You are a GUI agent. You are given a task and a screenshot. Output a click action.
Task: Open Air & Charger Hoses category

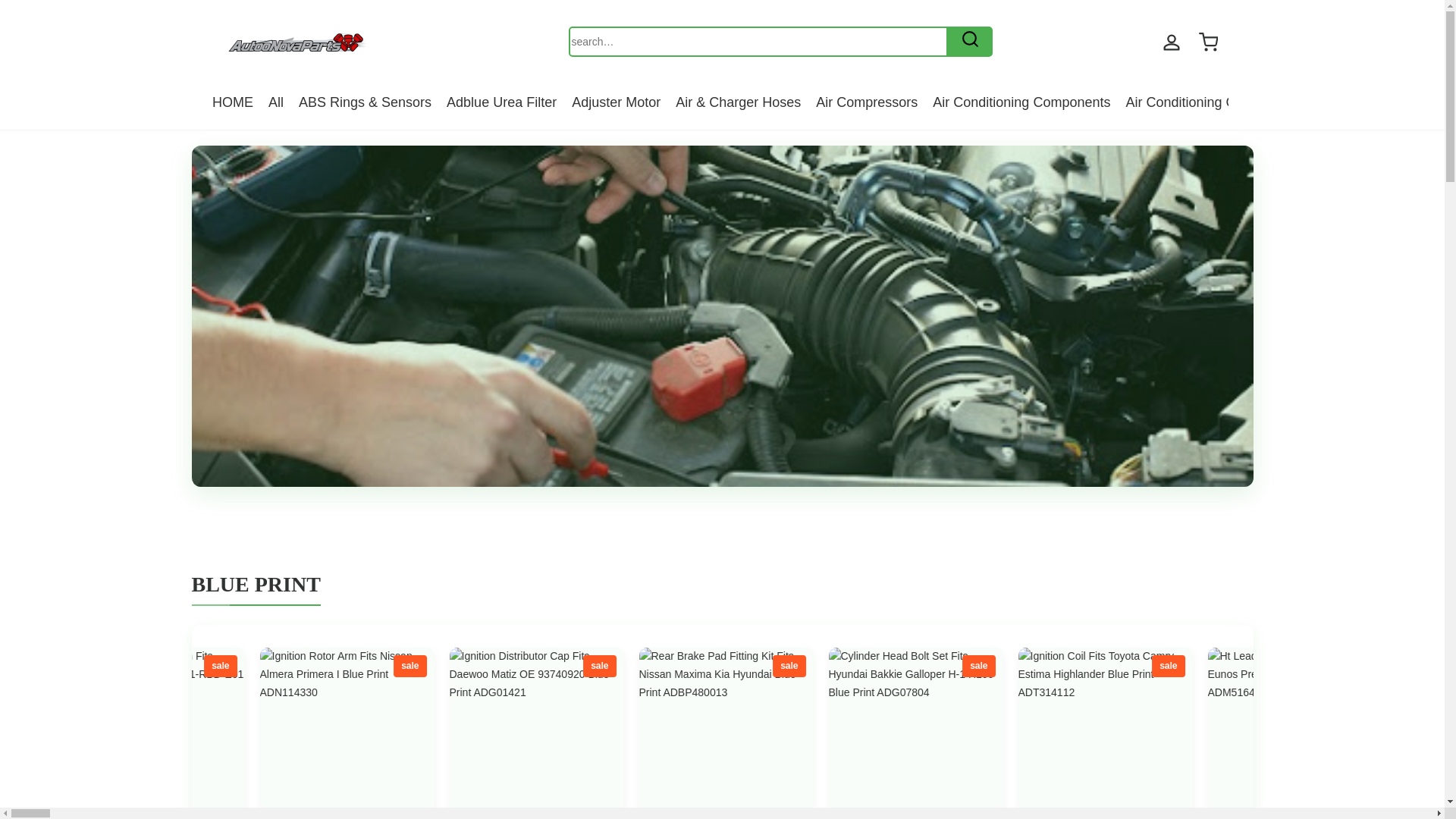coord(738,102)
